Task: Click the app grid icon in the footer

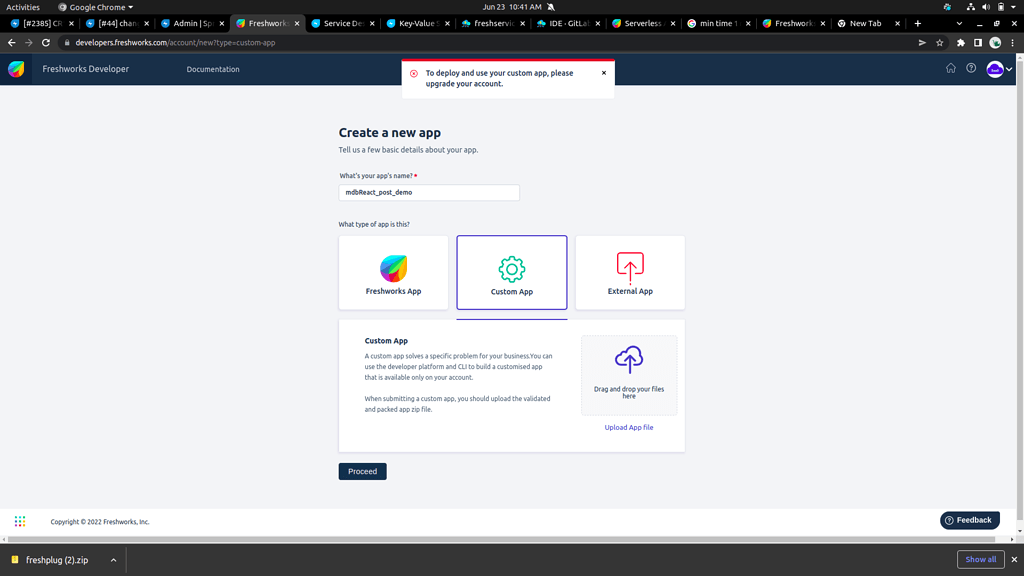Action: 19,520
